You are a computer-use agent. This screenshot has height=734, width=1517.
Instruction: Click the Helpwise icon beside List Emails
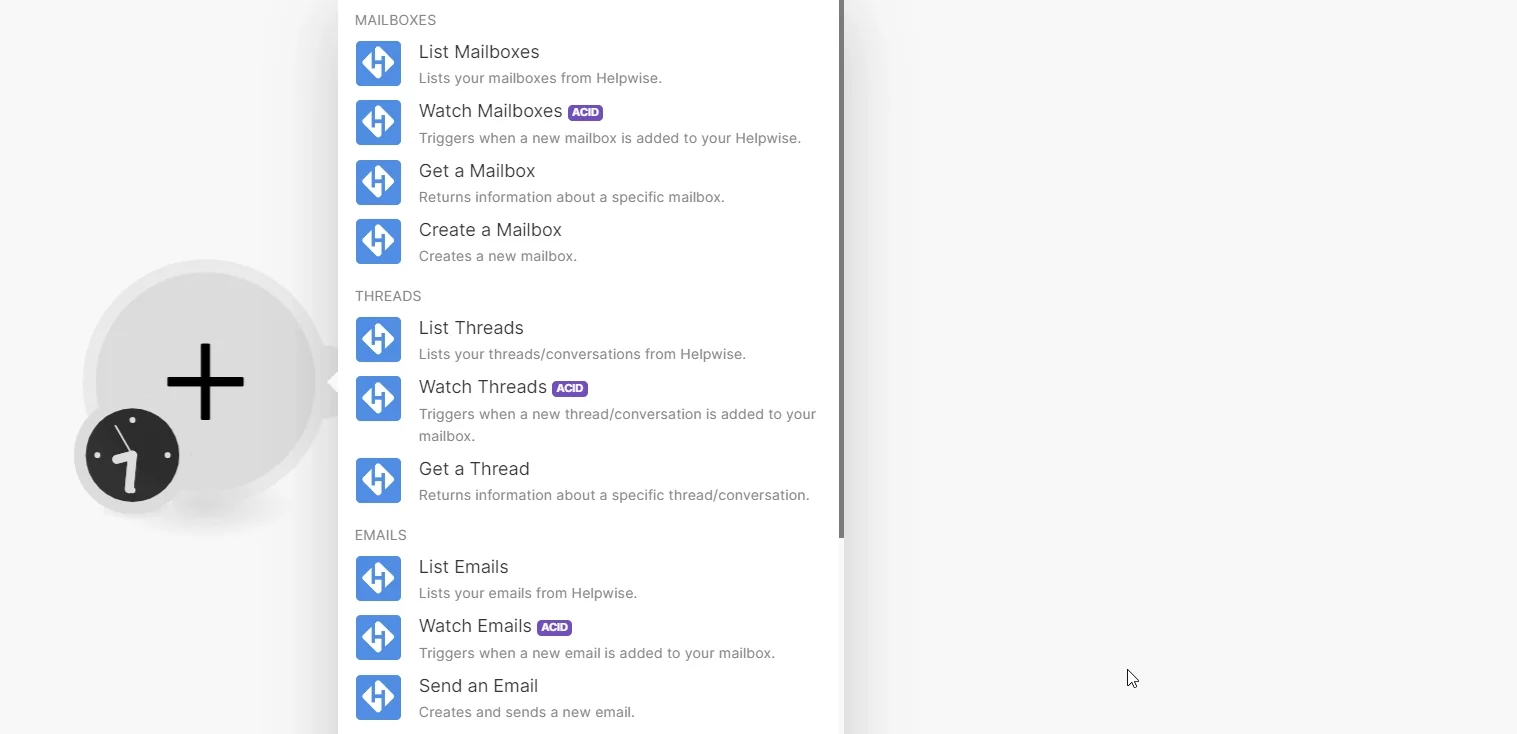(x=378, y=579)
